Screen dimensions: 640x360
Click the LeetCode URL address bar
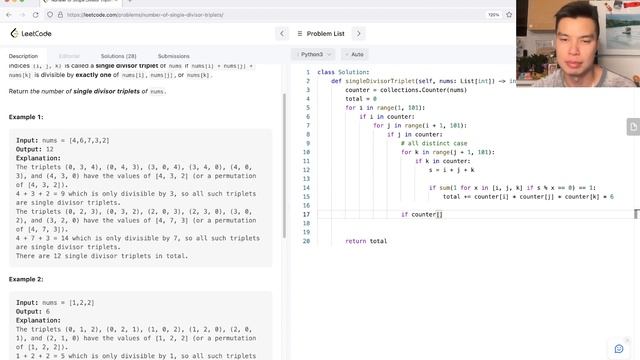click(145, 15)
